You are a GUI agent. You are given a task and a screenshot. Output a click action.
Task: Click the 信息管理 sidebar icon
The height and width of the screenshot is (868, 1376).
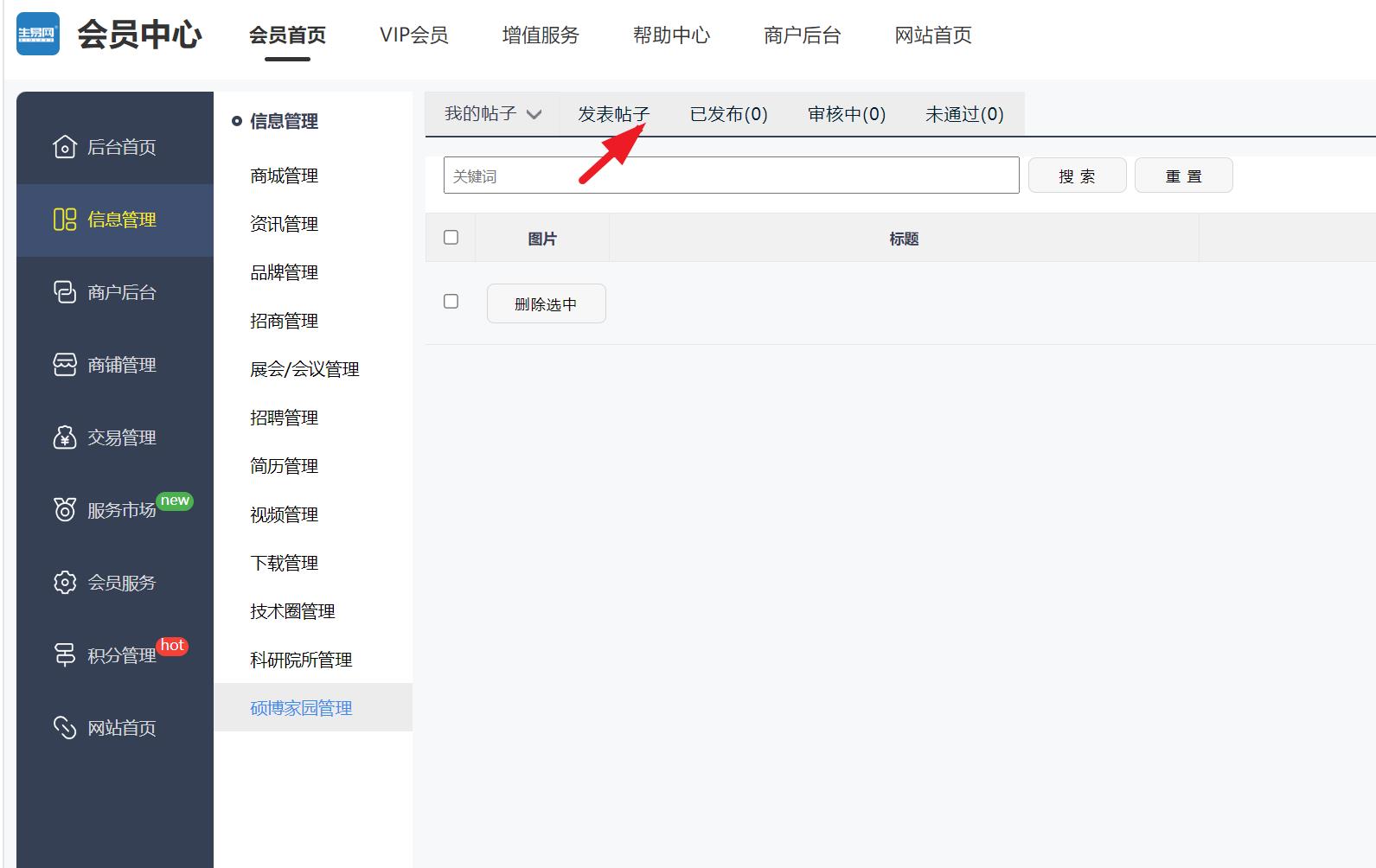pos(65,220)
